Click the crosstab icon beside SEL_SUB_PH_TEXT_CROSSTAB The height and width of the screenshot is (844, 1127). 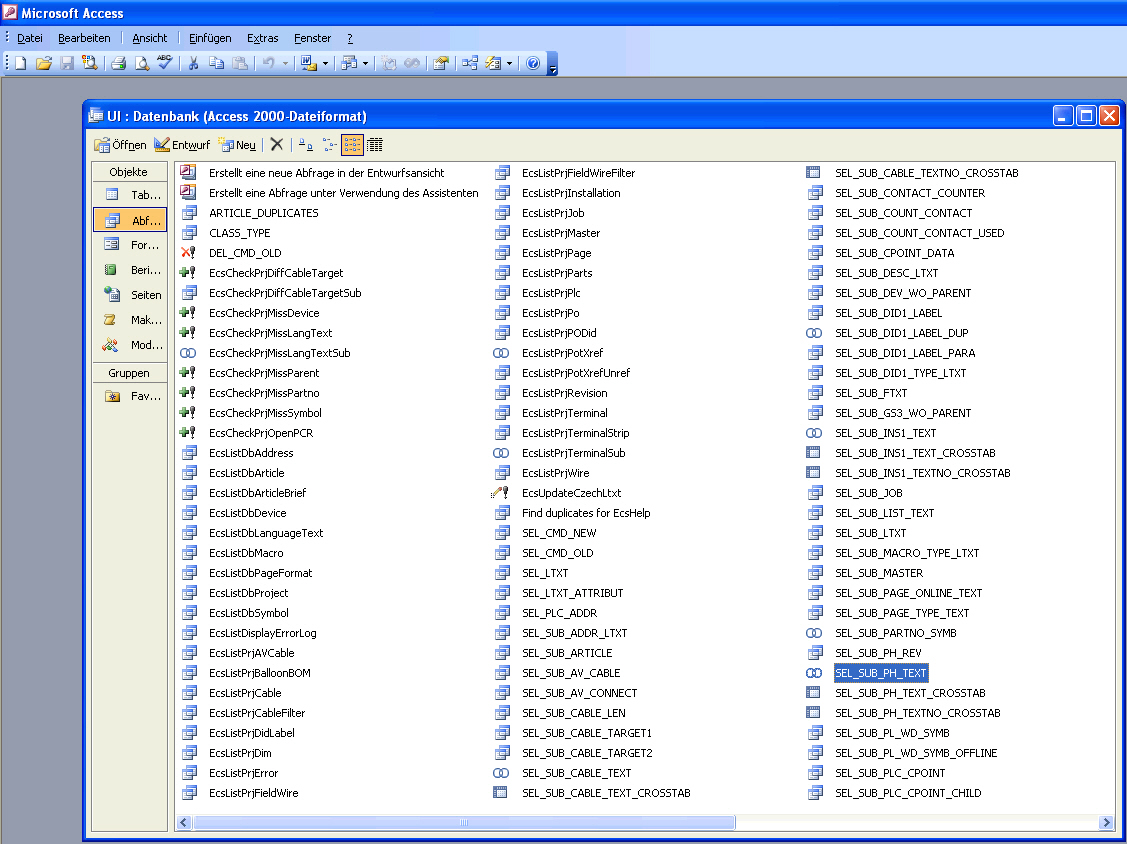pos(814,692)
